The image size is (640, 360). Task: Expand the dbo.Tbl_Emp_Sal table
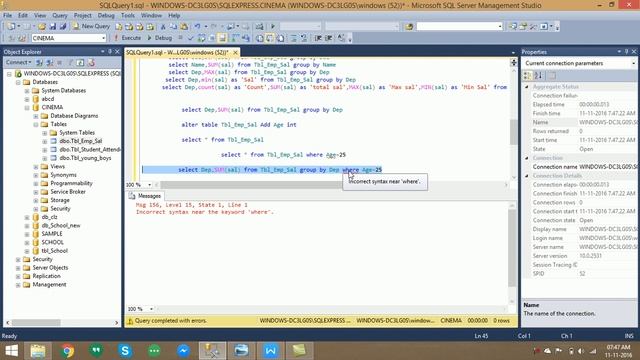pyautogui.click(x=45, y=141)
